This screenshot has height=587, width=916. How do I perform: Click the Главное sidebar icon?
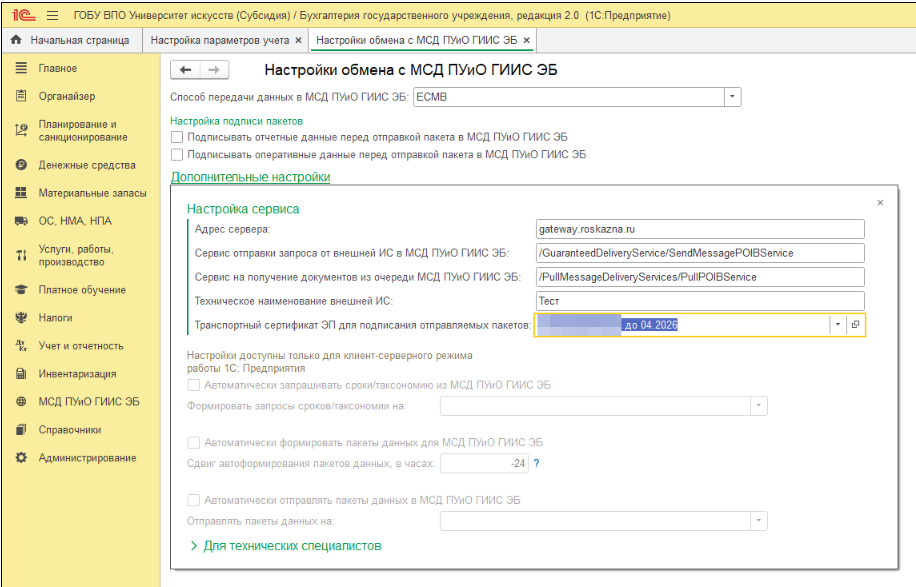click(20, 68)
